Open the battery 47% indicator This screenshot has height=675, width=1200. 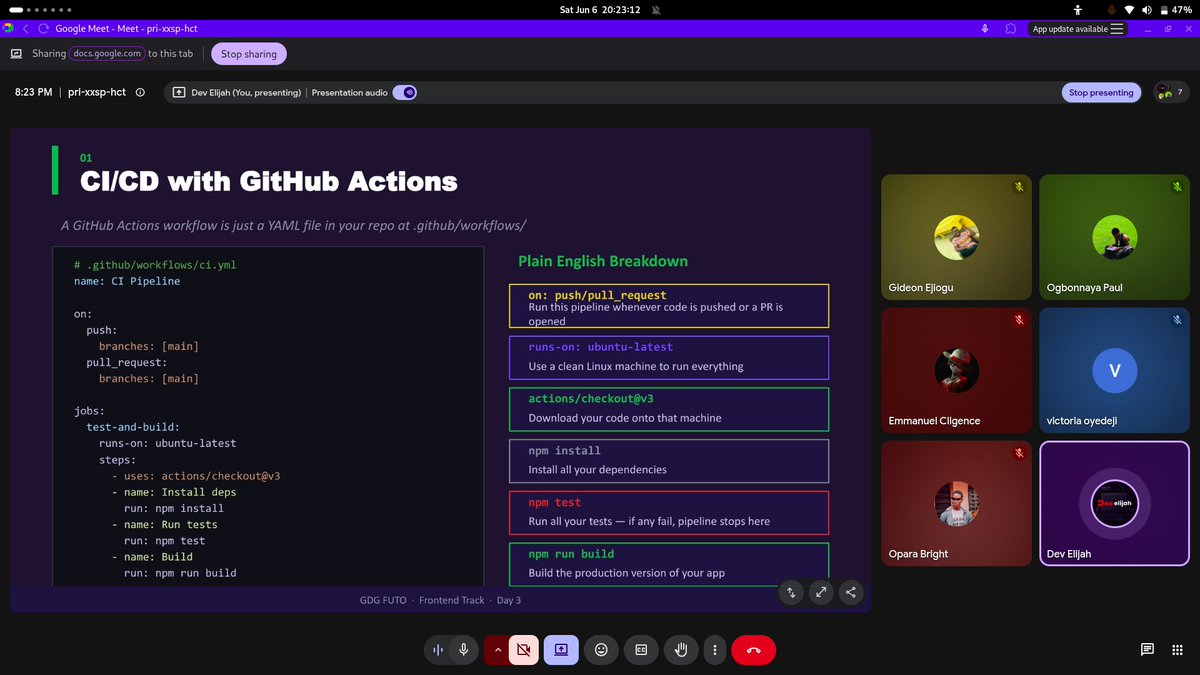point(1174,9)
